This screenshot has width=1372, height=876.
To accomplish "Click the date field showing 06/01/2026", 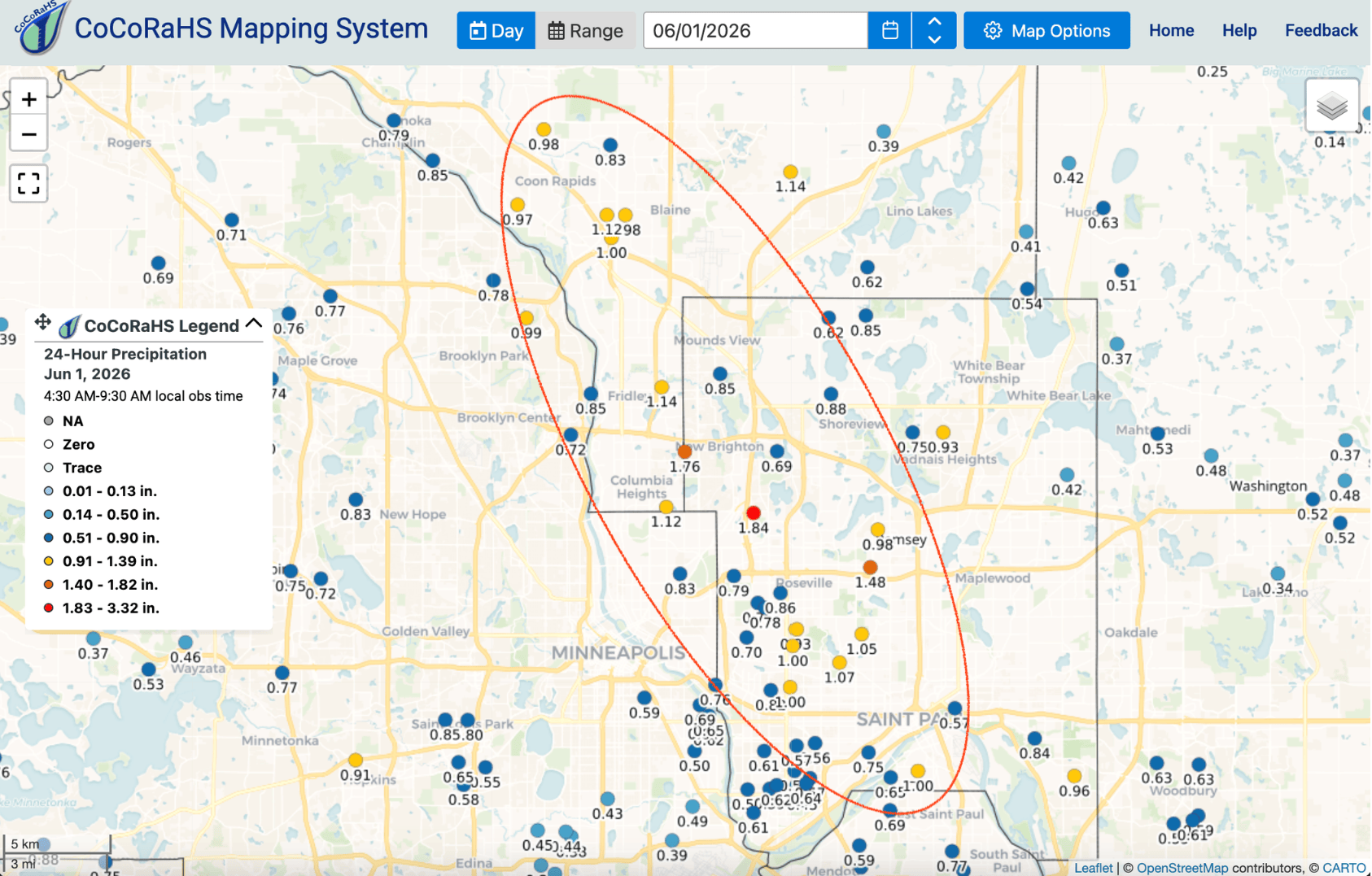I will pos(755,31).
